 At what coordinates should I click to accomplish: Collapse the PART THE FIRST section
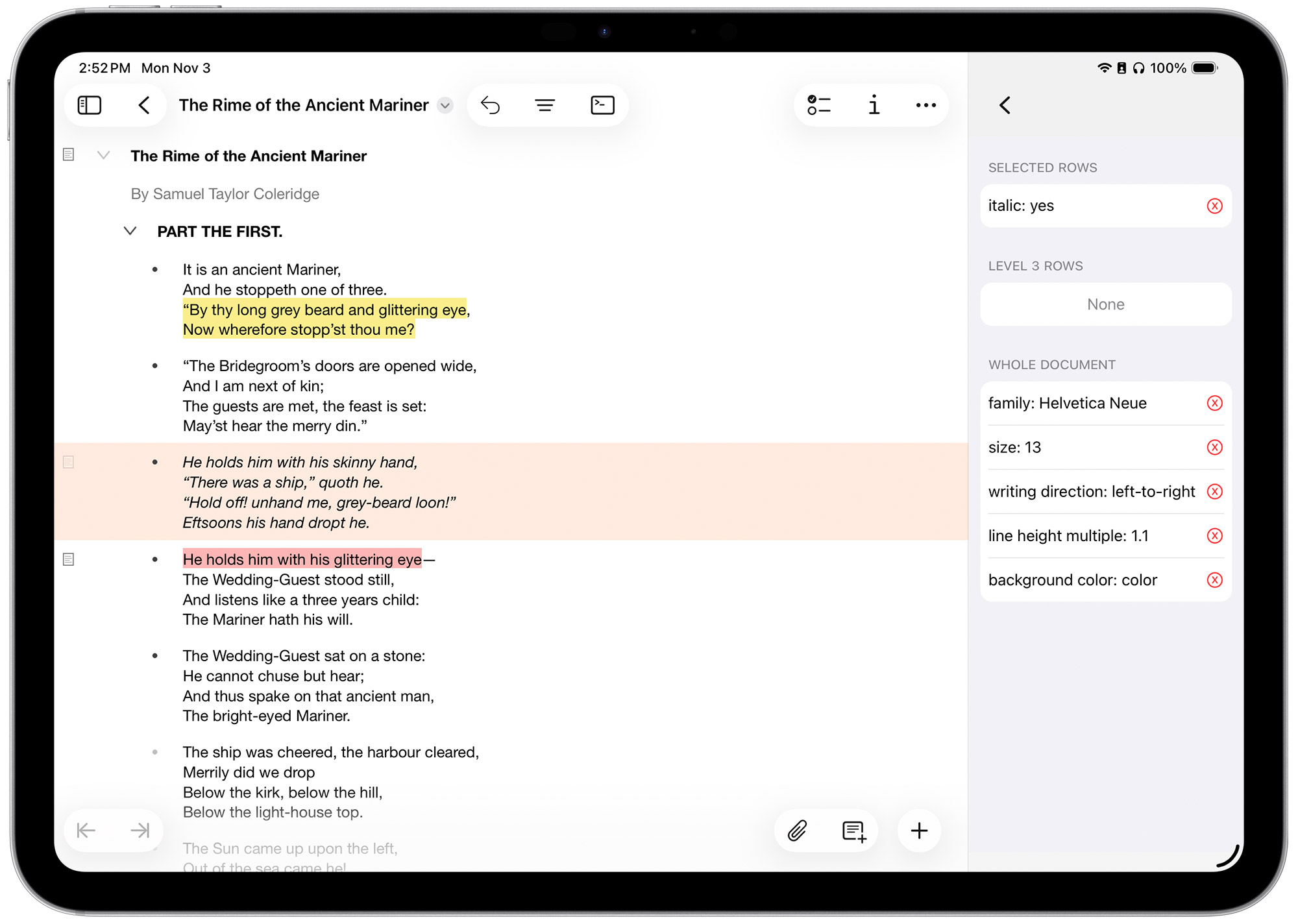(129, 231)
